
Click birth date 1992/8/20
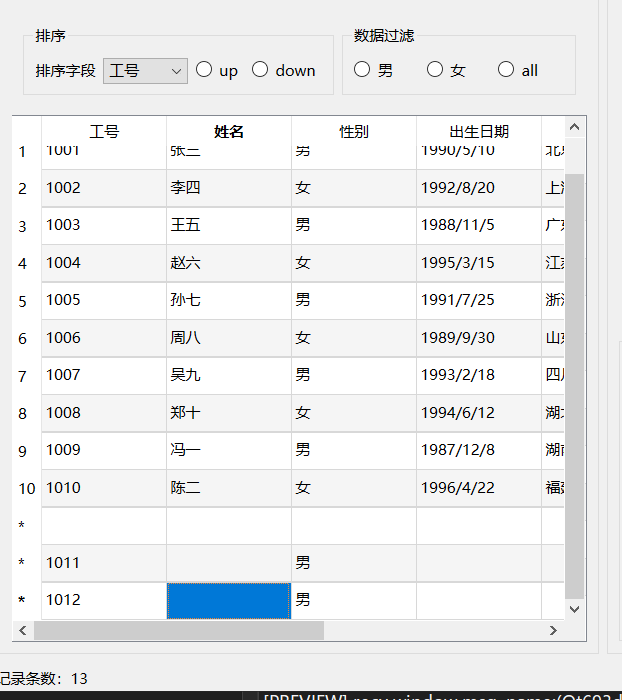(x=479, y=188)
